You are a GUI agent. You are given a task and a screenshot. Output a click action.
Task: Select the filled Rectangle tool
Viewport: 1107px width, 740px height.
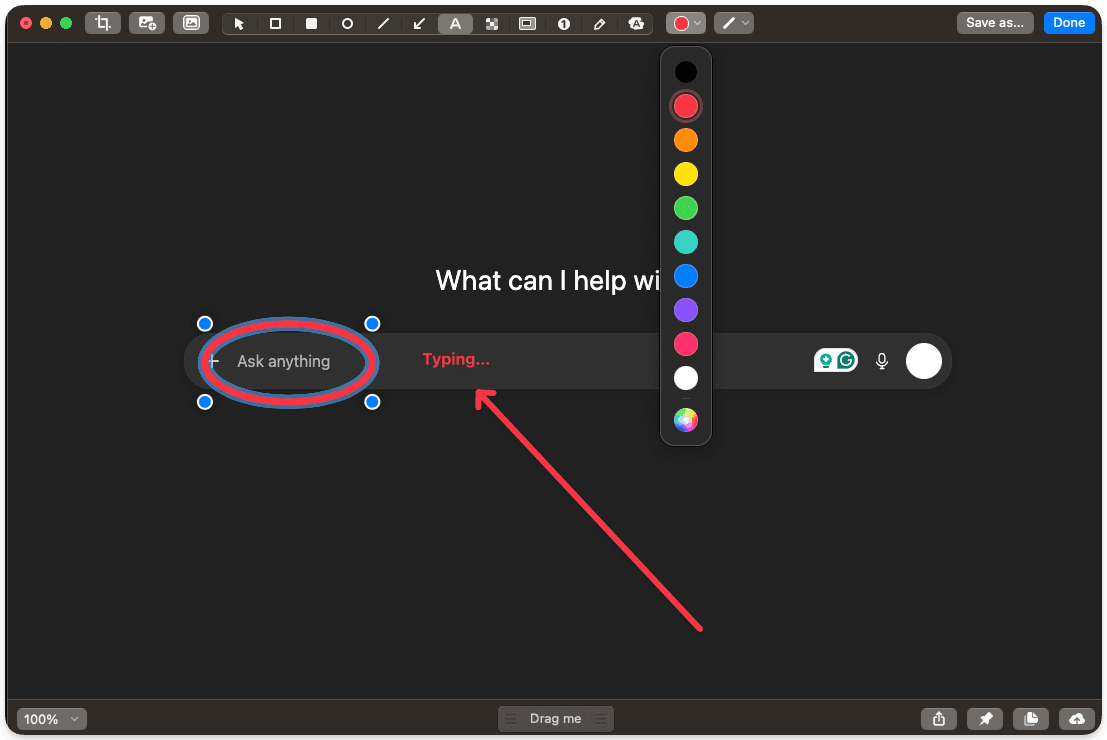311,22
